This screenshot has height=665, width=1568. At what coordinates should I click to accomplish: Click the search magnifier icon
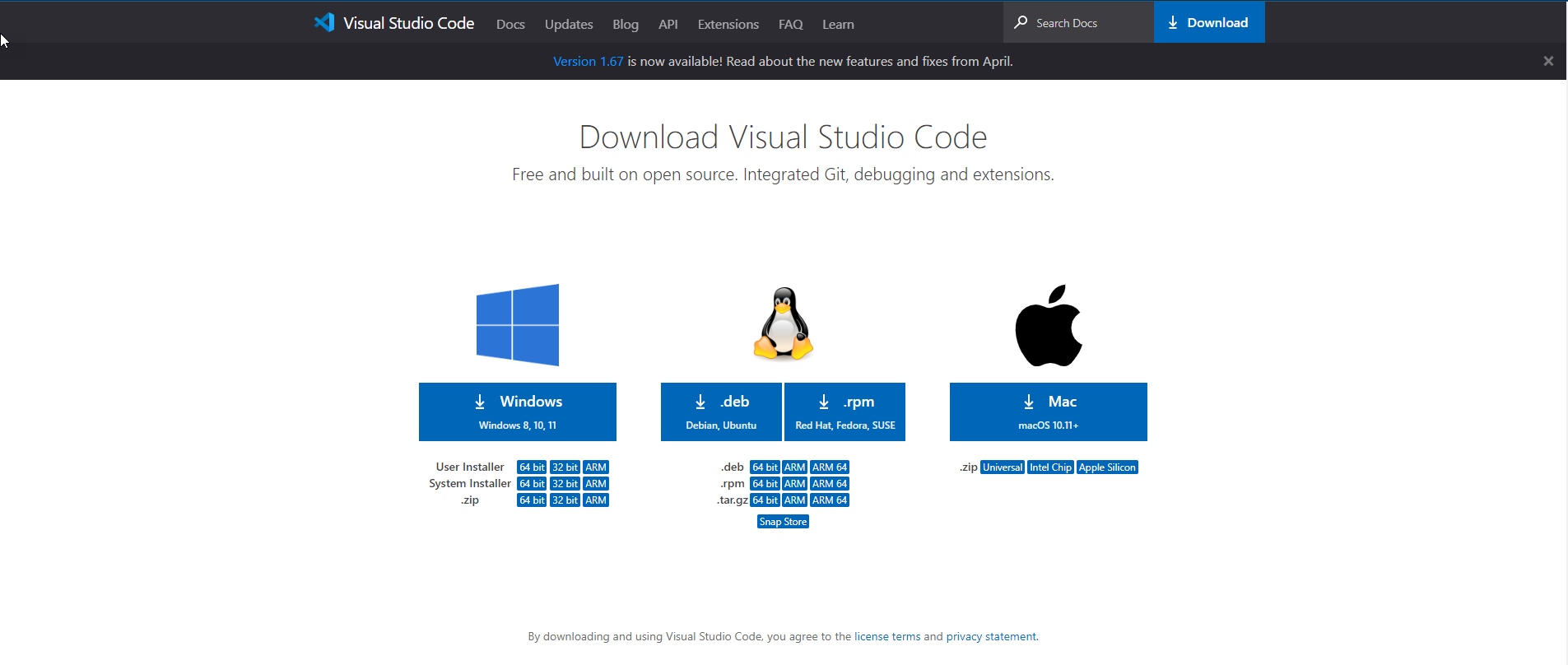coord(1021,22)
